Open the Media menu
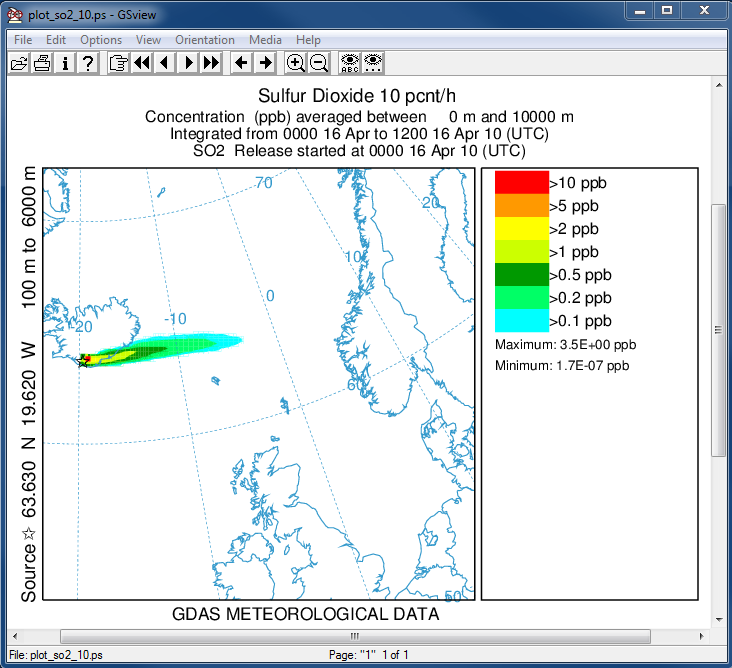Image resolution: width=732 pixels, height=668 pixels. click(x=265, y=40)
